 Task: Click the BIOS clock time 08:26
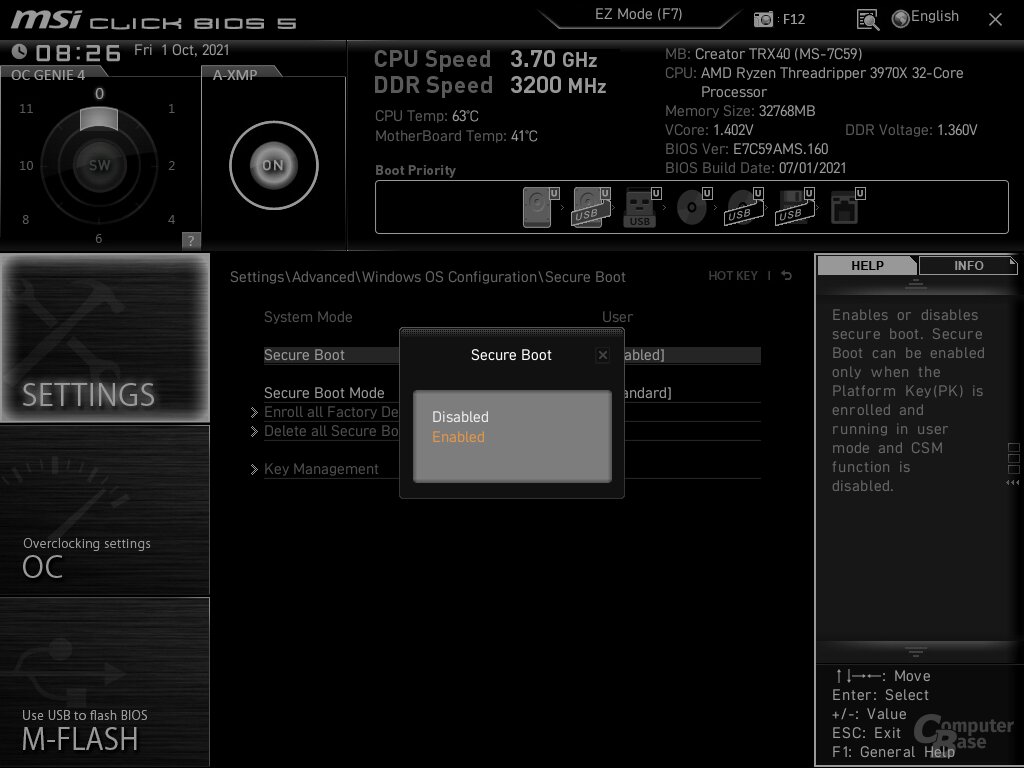pos(78,53)
